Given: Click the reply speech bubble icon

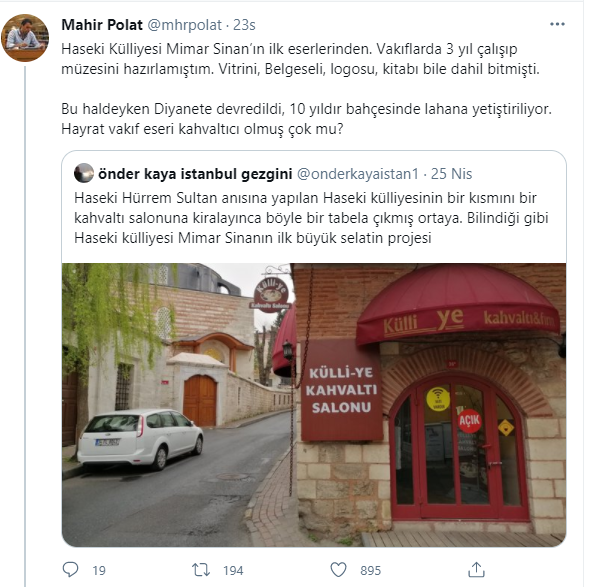Looking at the screenshot, I should [x=70, y=570].
